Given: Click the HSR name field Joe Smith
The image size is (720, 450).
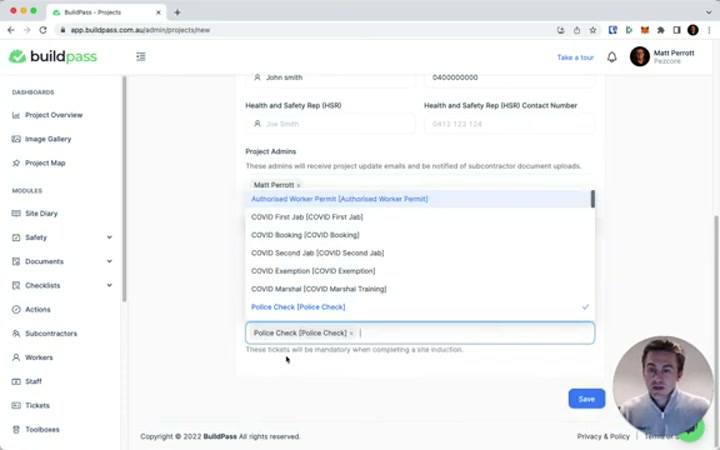Looking at the screenshot, I should (x=331, y=124).
